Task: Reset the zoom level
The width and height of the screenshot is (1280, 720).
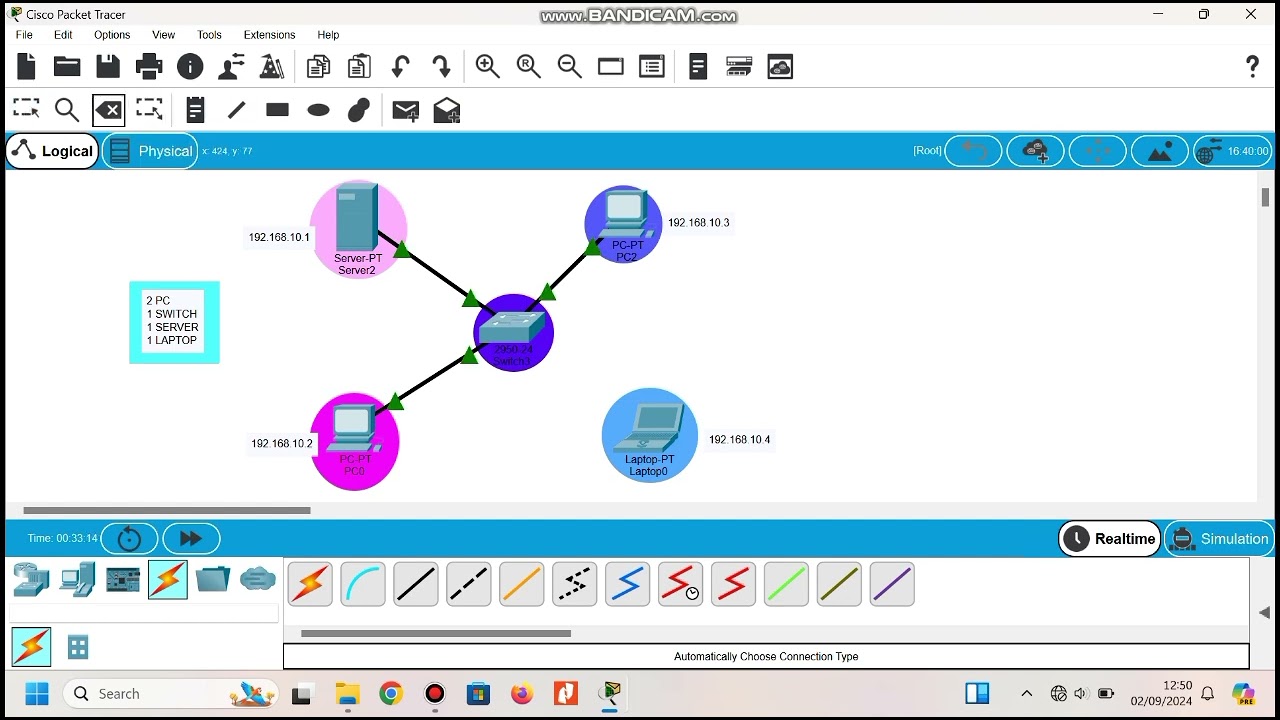Action: (529, 67)
